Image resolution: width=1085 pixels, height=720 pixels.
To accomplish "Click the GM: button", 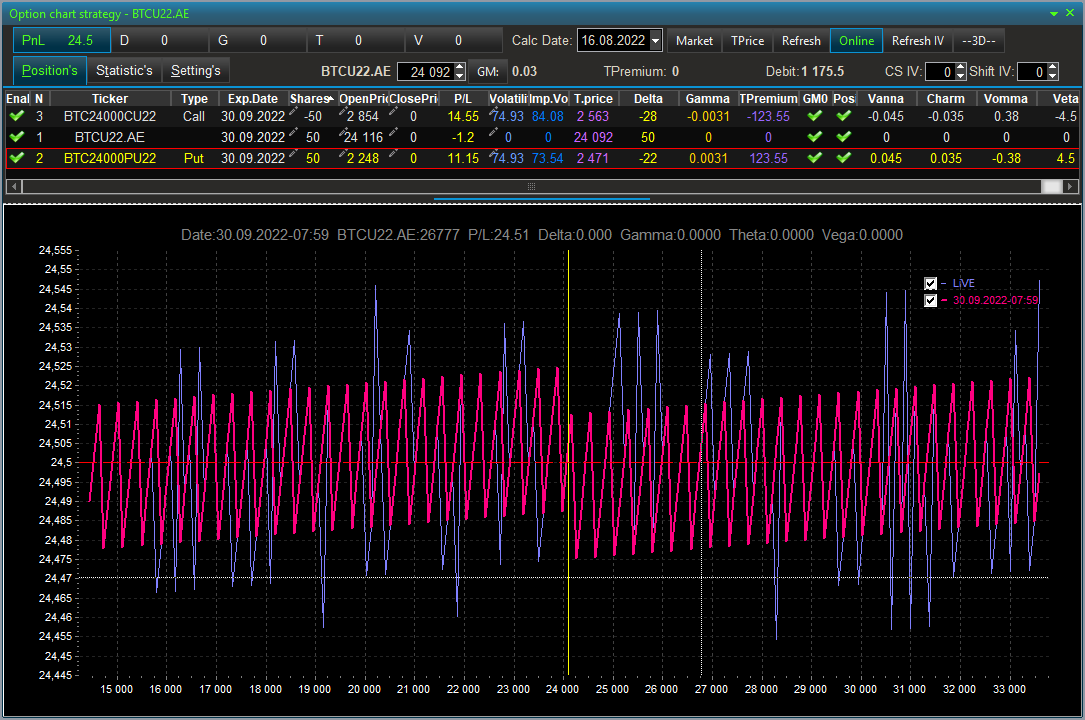I will point(488,71).
